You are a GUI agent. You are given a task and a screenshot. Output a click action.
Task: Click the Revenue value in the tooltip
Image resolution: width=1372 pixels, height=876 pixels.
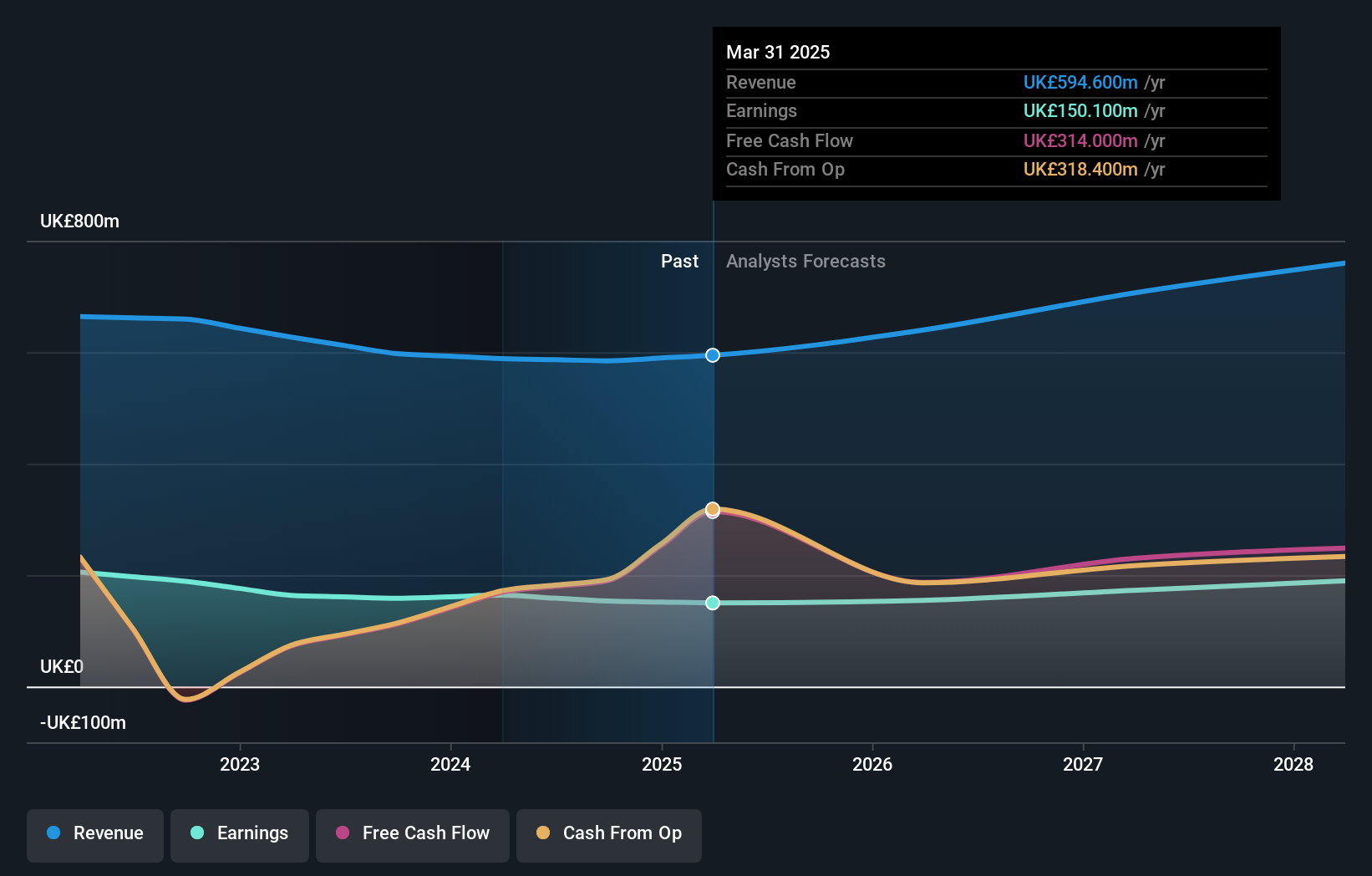tap(1080, 82)
